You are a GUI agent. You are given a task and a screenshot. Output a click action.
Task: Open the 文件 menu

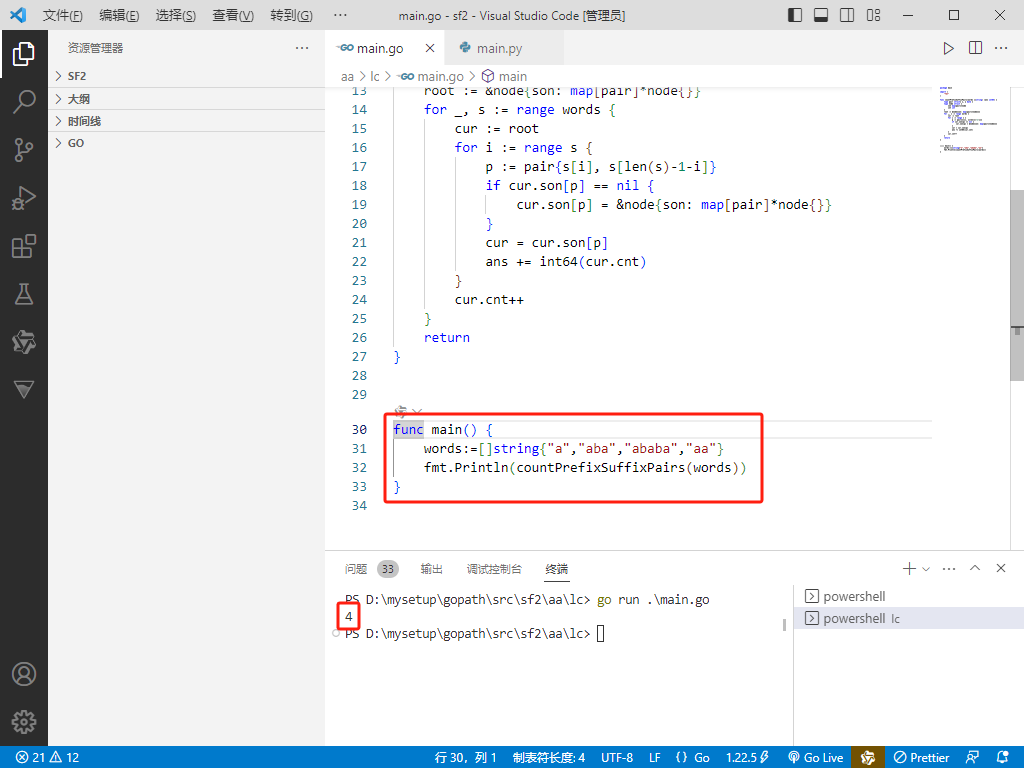click(62, 15)
